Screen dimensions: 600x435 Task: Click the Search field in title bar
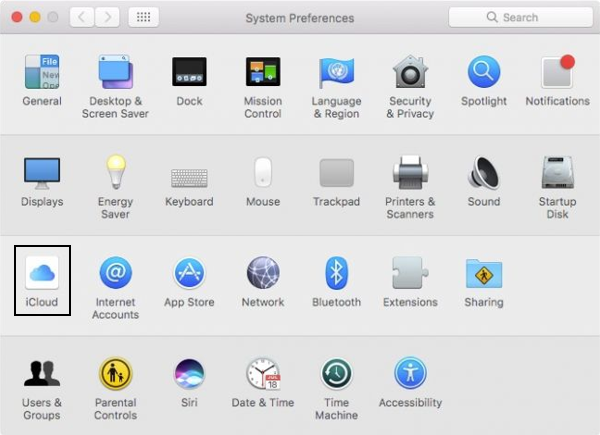click(x=520, y=17)
